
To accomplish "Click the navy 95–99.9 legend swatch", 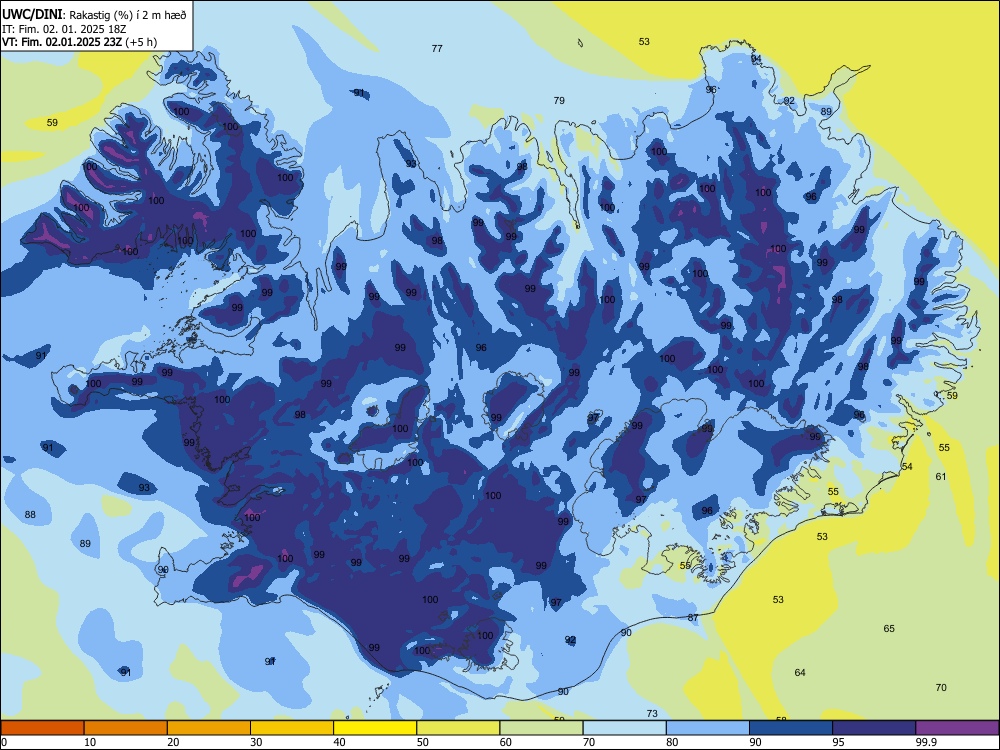I will coord(874,728).
